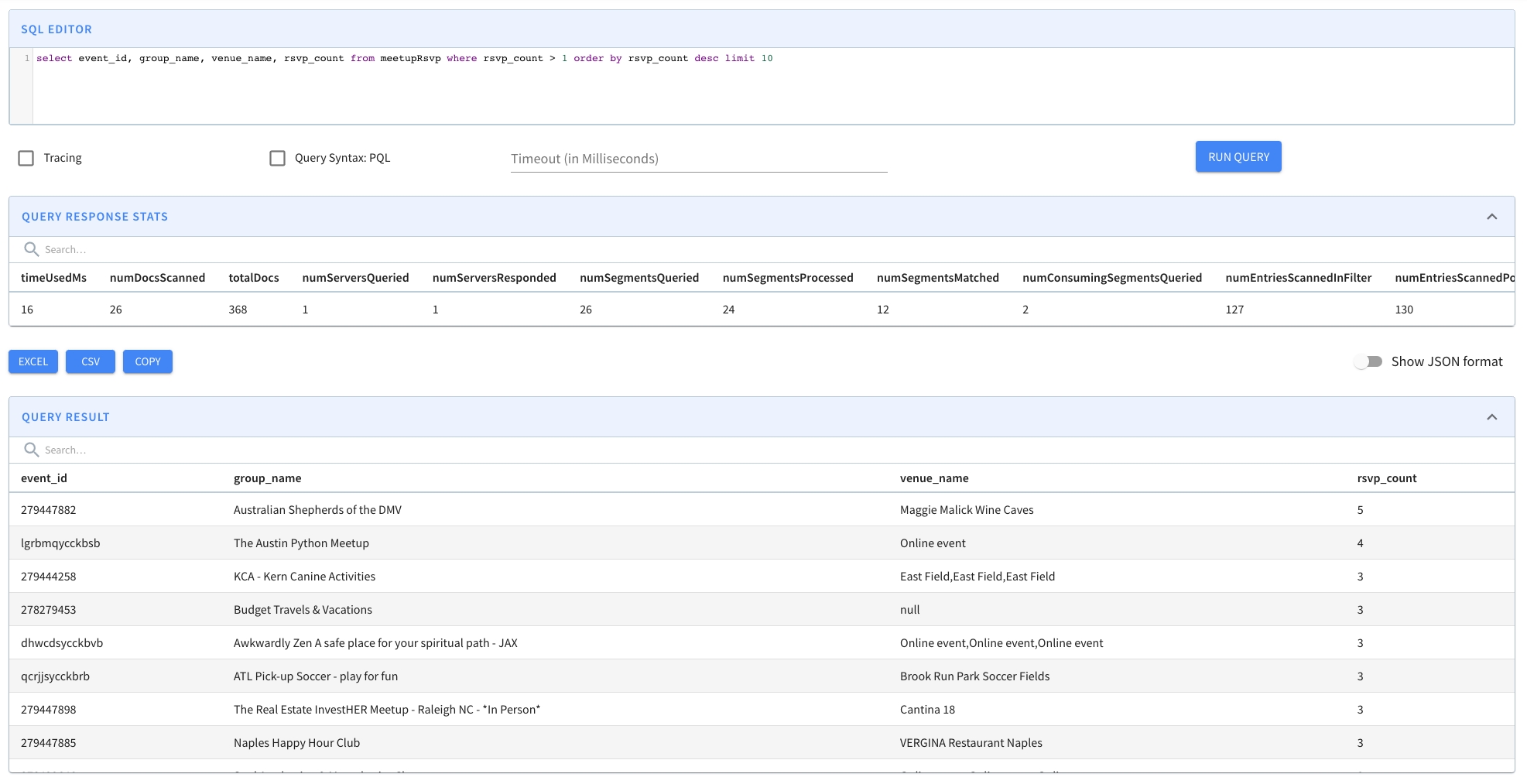1527x784 pixels.
Task: Enable the Tracing checkbox
Action: click(x=26, y=158)
